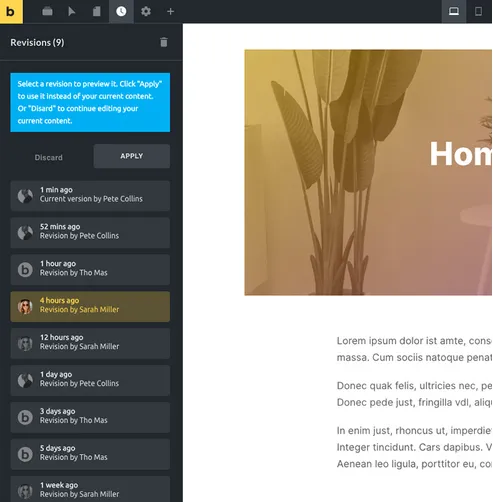Image resolution: width=493 pixels, height=502 pixels.
Task: Select highlighted 4 hours ago Sarah Miller revision
Action: click(90, 307)
